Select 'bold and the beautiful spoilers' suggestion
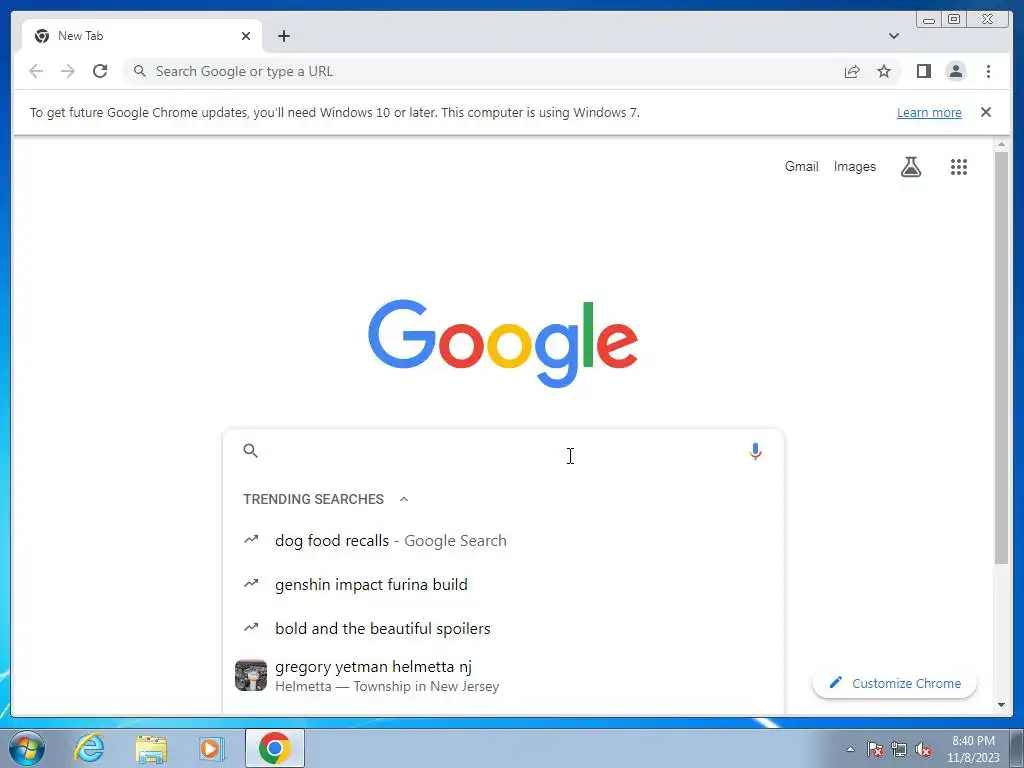Viewport: 1024px width, 768px height. [503, 628]
